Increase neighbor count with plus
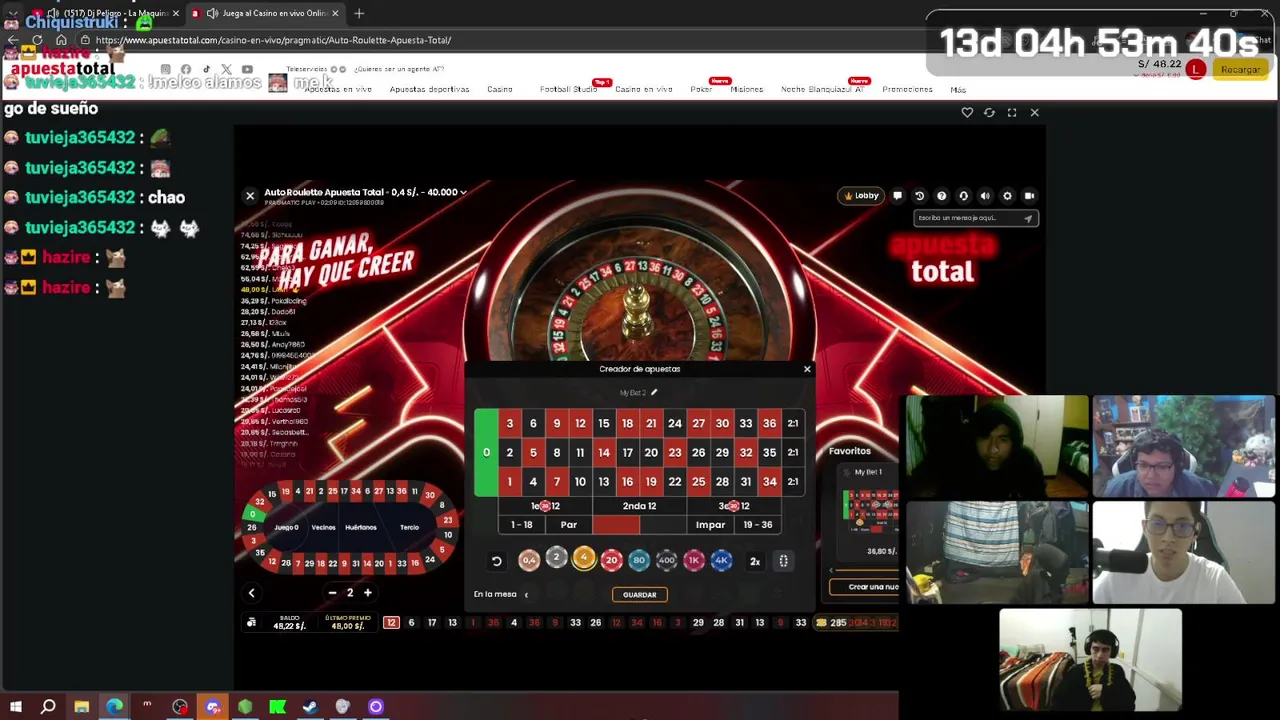 [367, 593]
